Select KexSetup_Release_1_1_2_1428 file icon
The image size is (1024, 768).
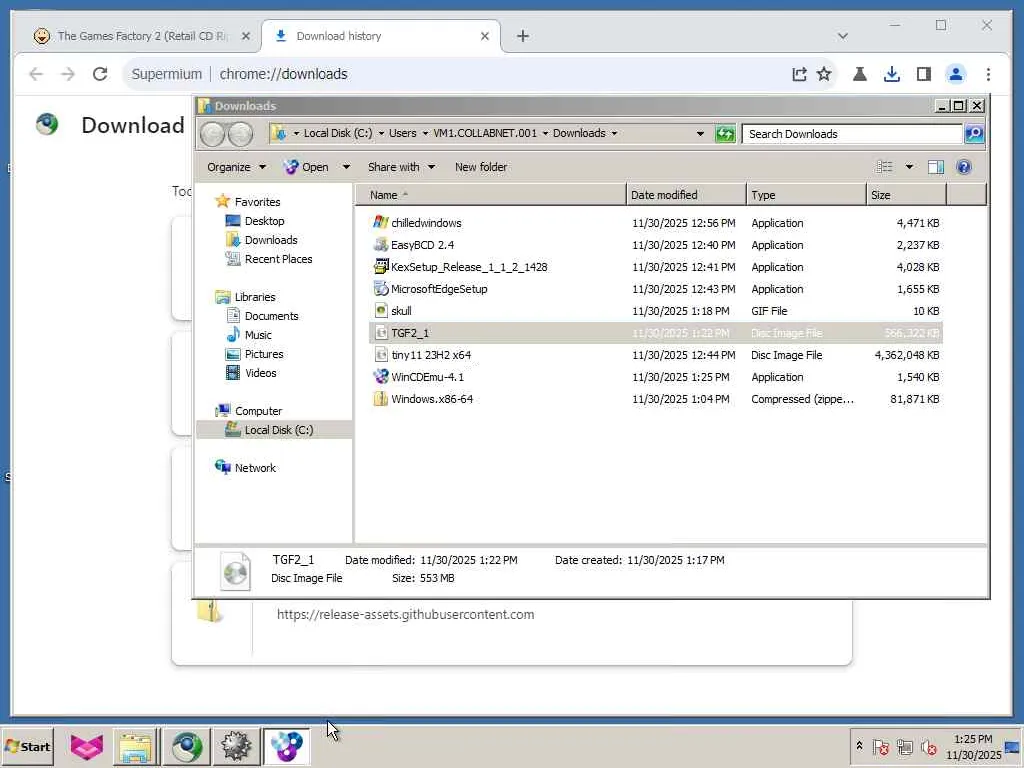(381, 266)
